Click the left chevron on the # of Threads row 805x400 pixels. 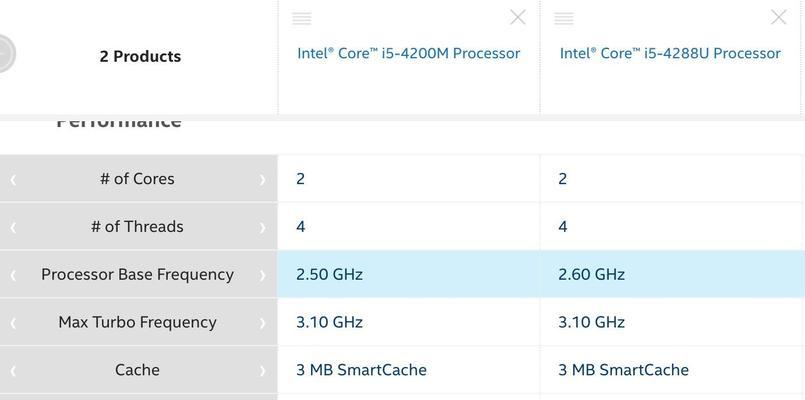point(13,227)
